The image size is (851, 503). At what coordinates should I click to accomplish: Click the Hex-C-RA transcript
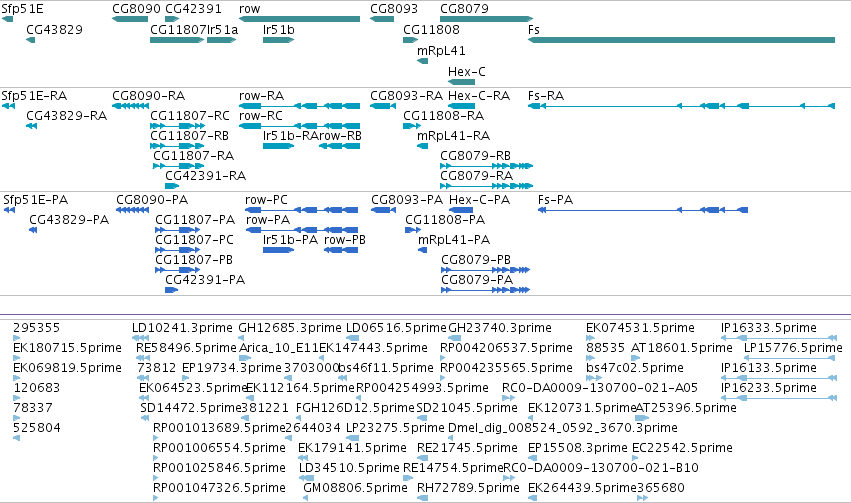(x=461, y=106)
